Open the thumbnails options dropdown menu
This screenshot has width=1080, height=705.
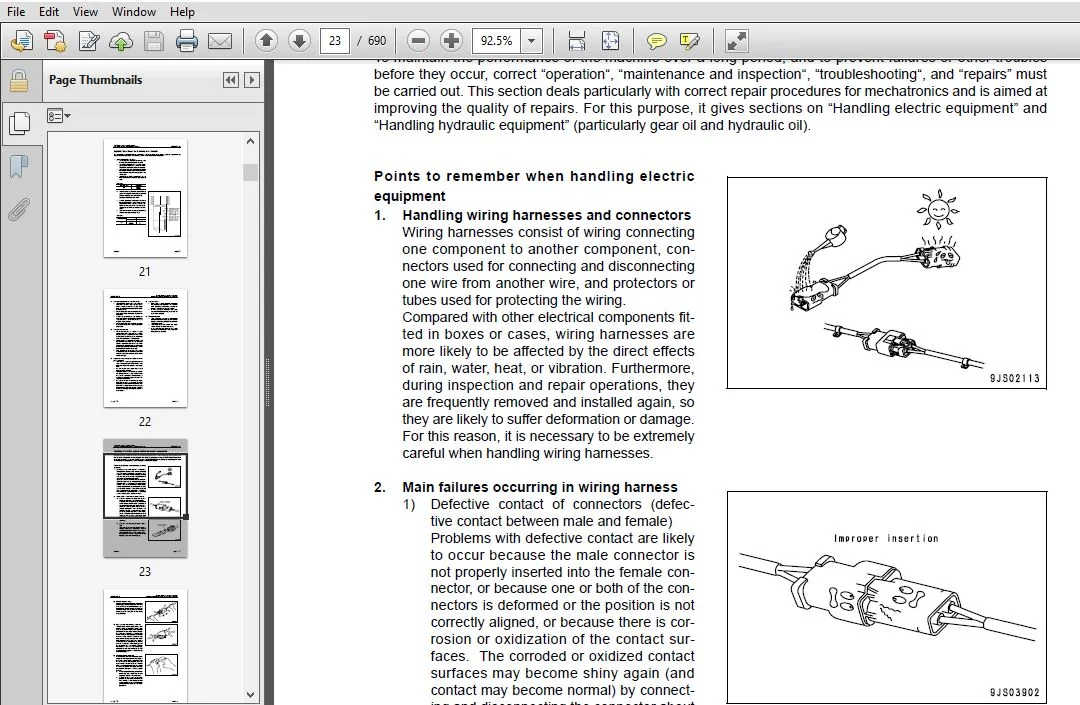click(59, 116)
